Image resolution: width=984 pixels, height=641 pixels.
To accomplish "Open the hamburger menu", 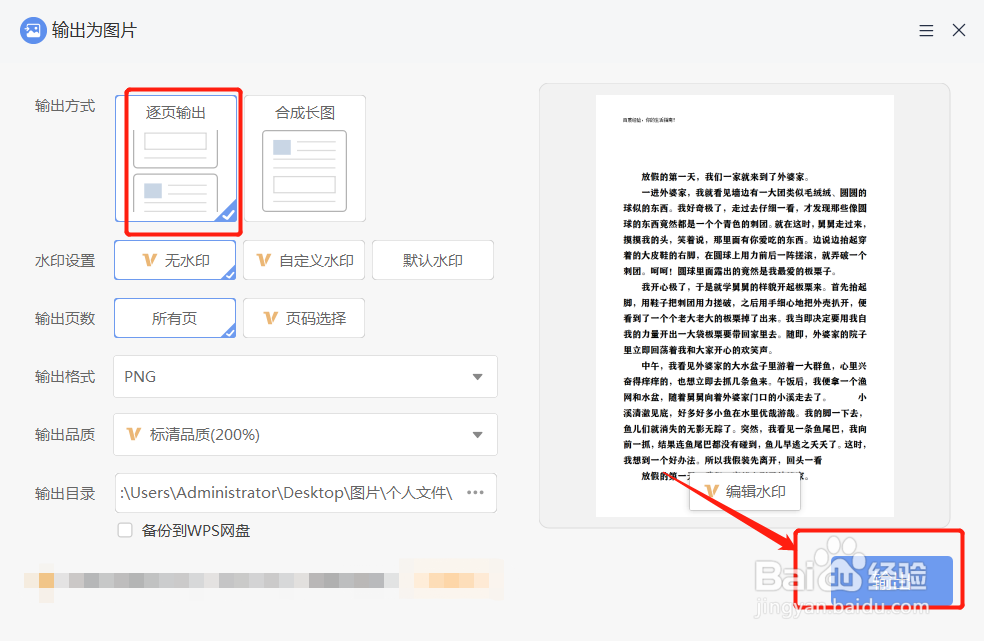I will 926,30.
